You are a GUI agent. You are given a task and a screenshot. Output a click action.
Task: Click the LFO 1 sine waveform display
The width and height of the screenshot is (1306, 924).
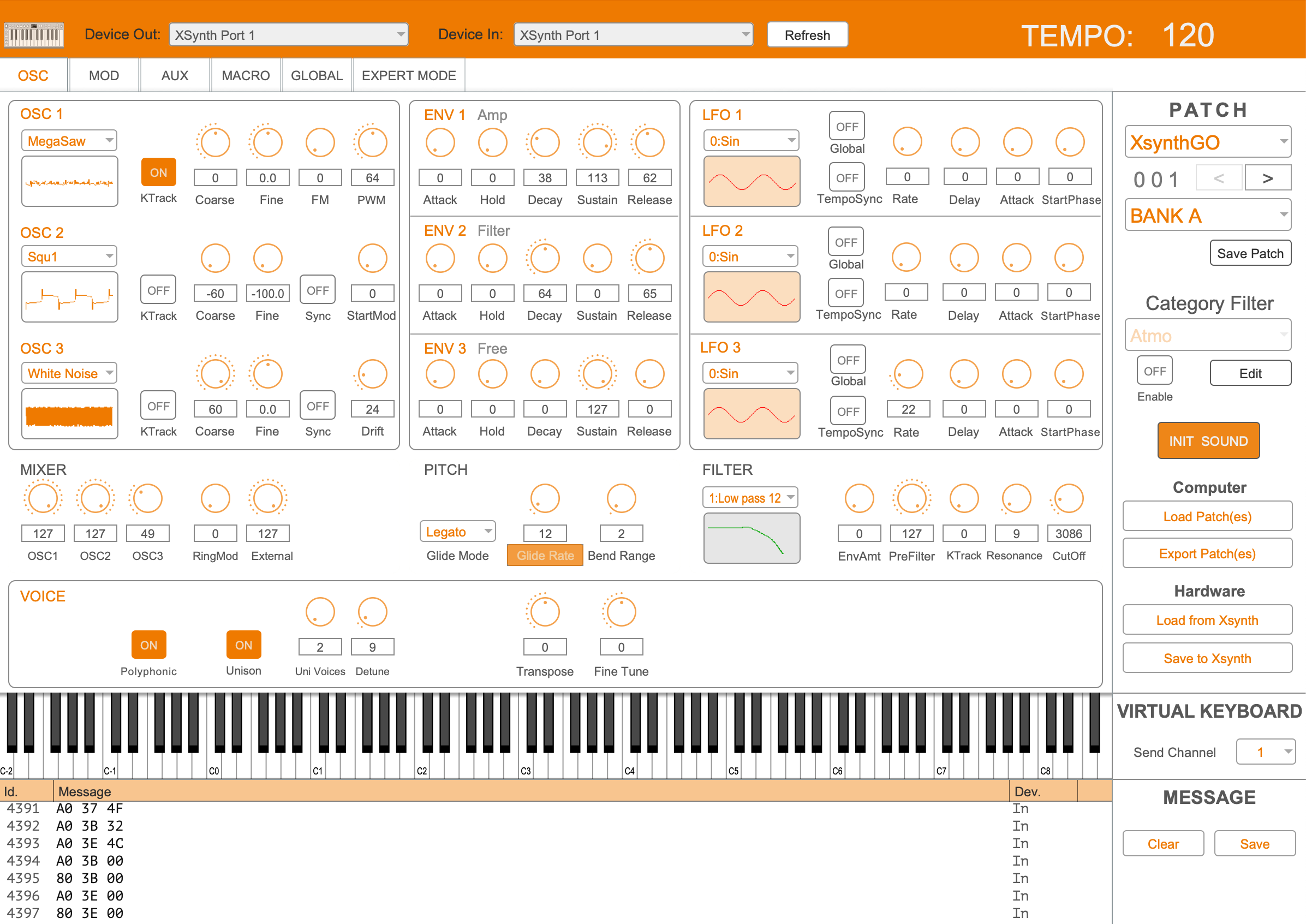click(x=751, y=181)
